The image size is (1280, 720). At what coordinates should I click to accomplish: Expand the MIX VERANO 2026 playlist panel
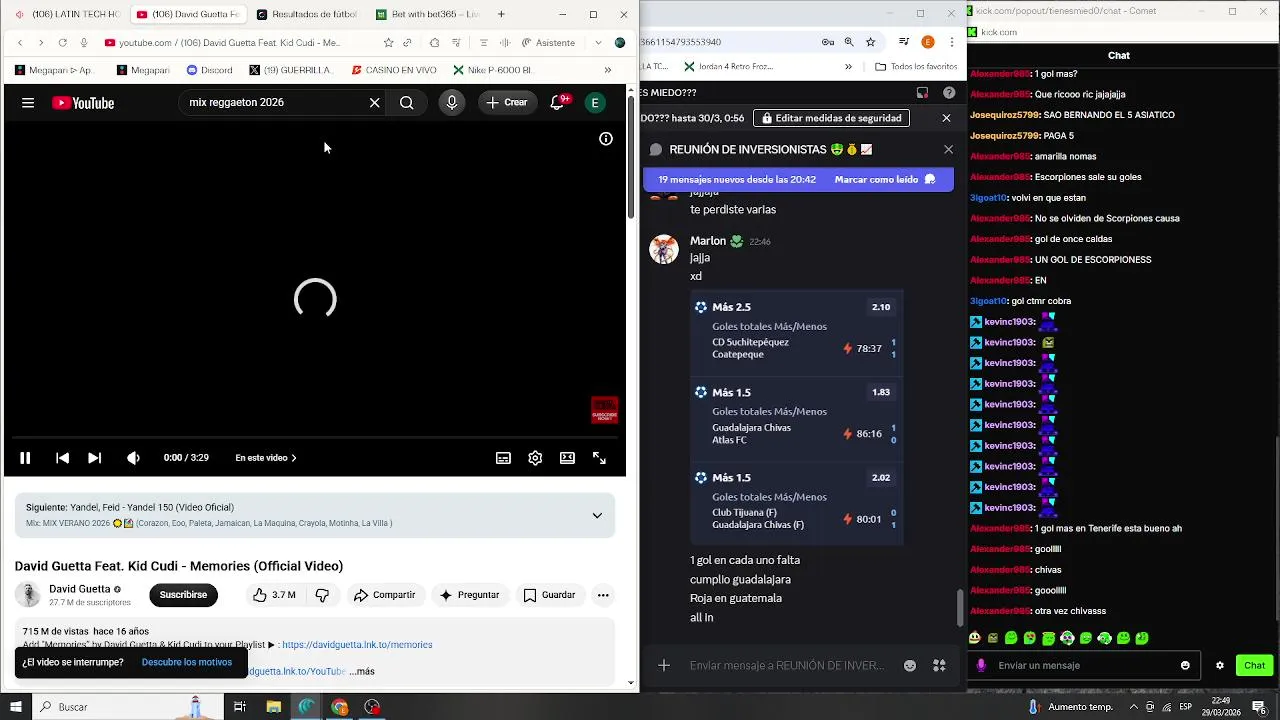597,515
